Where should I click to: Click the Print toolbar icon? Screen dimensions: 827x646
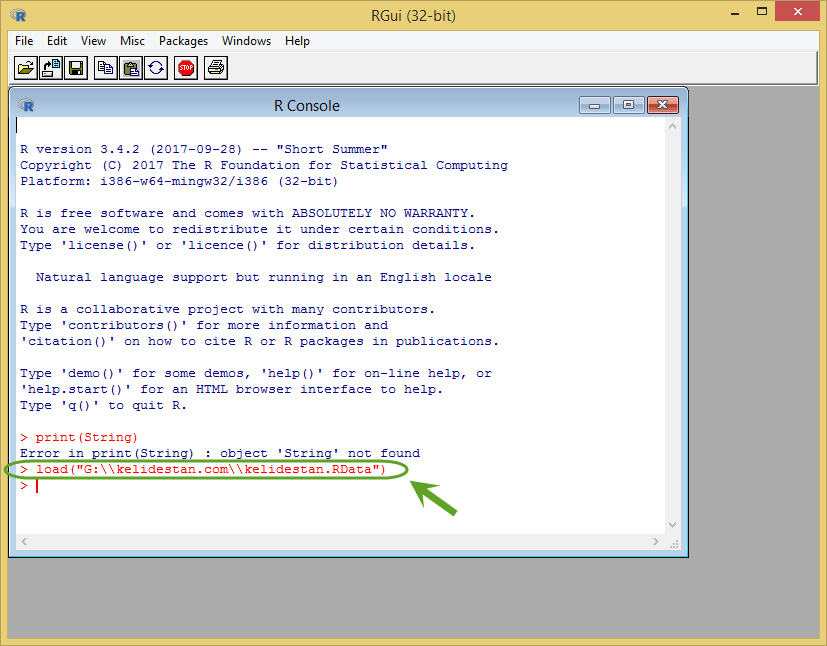[x=216, y=68]
